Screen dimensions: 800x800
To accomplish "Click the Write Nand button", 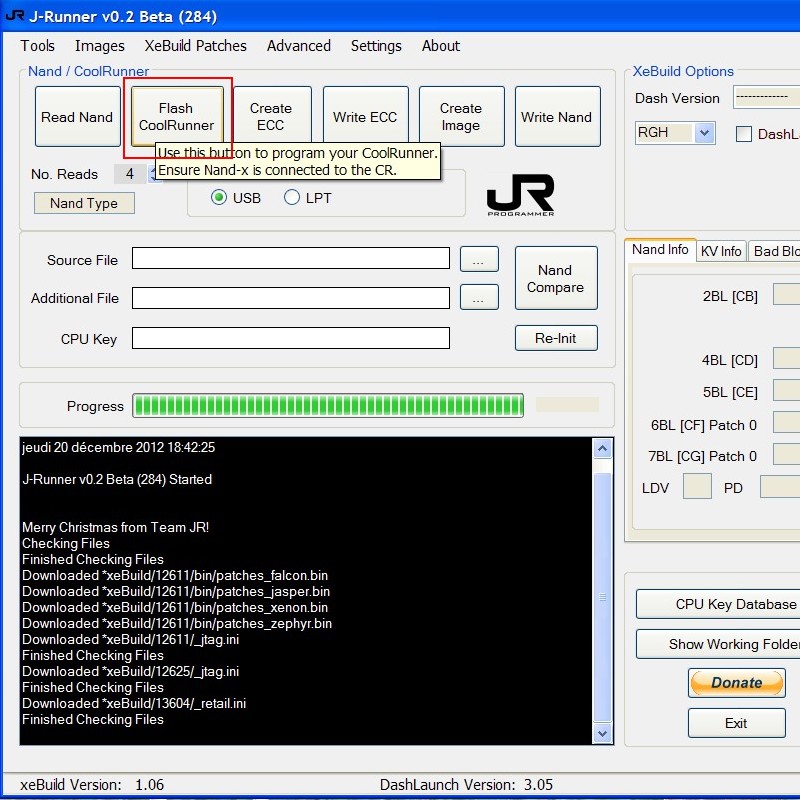I will 557,117.
